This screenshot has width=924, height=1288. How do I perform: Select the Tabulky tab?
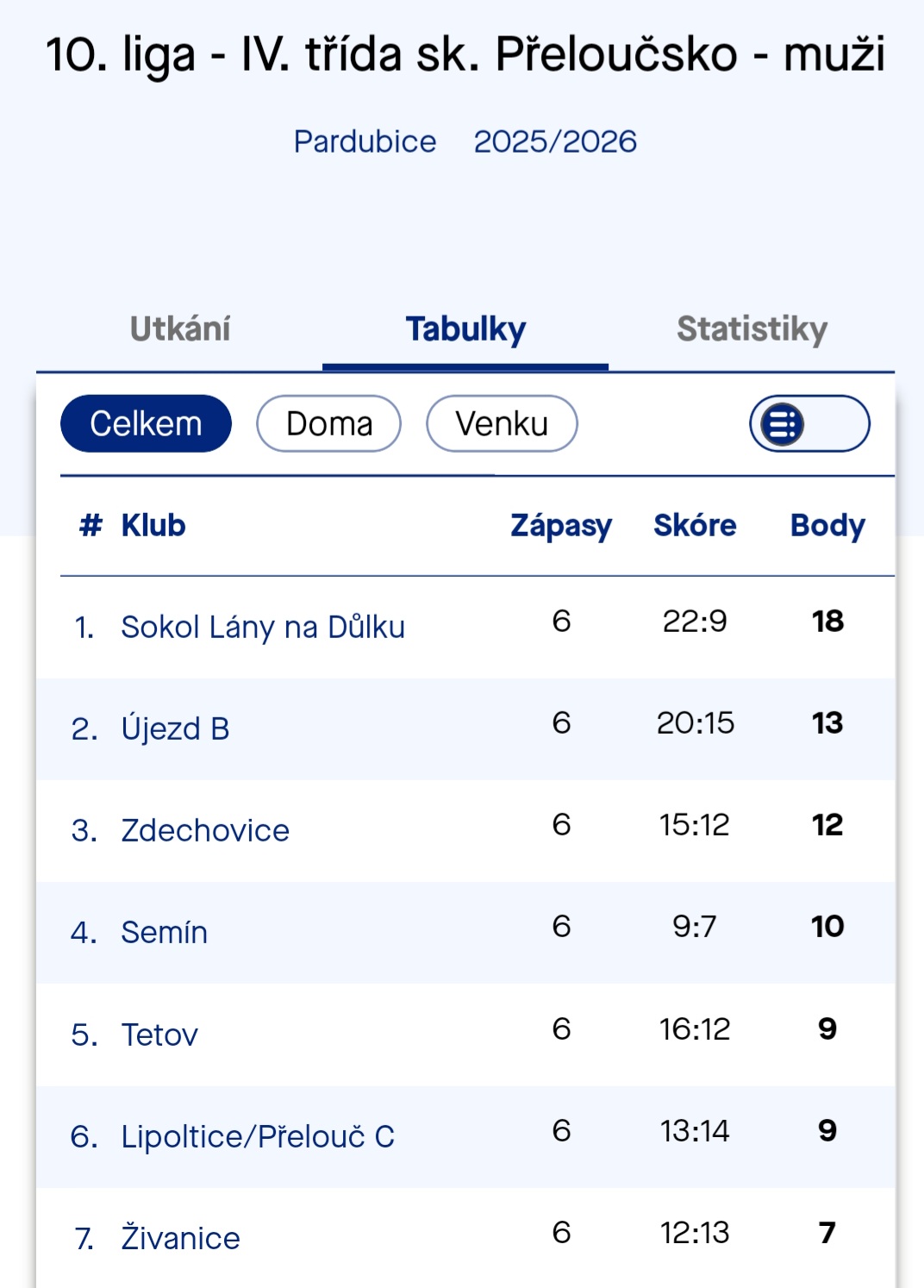coord(465,329)
